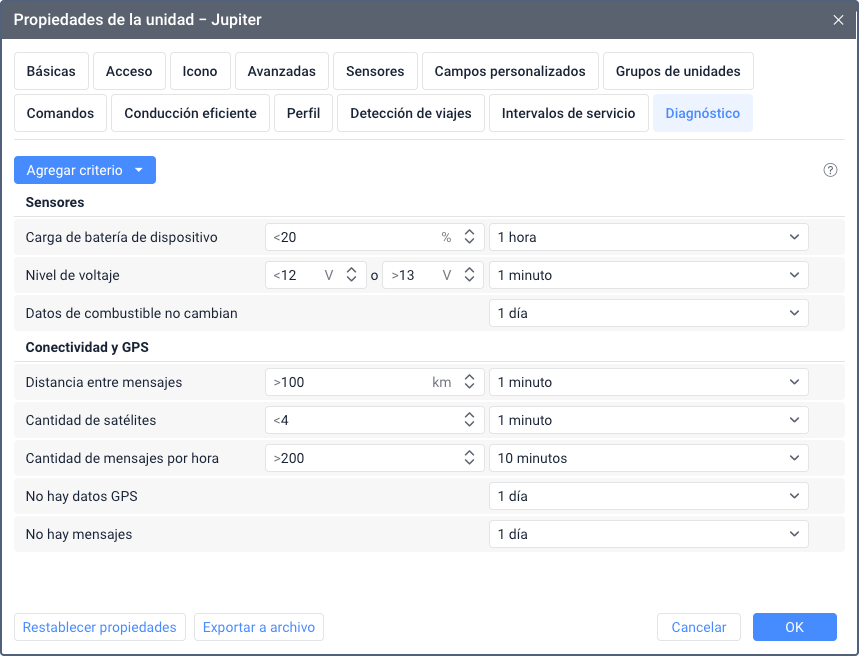Close the unit properties dialog

click(x=838, y=19)
